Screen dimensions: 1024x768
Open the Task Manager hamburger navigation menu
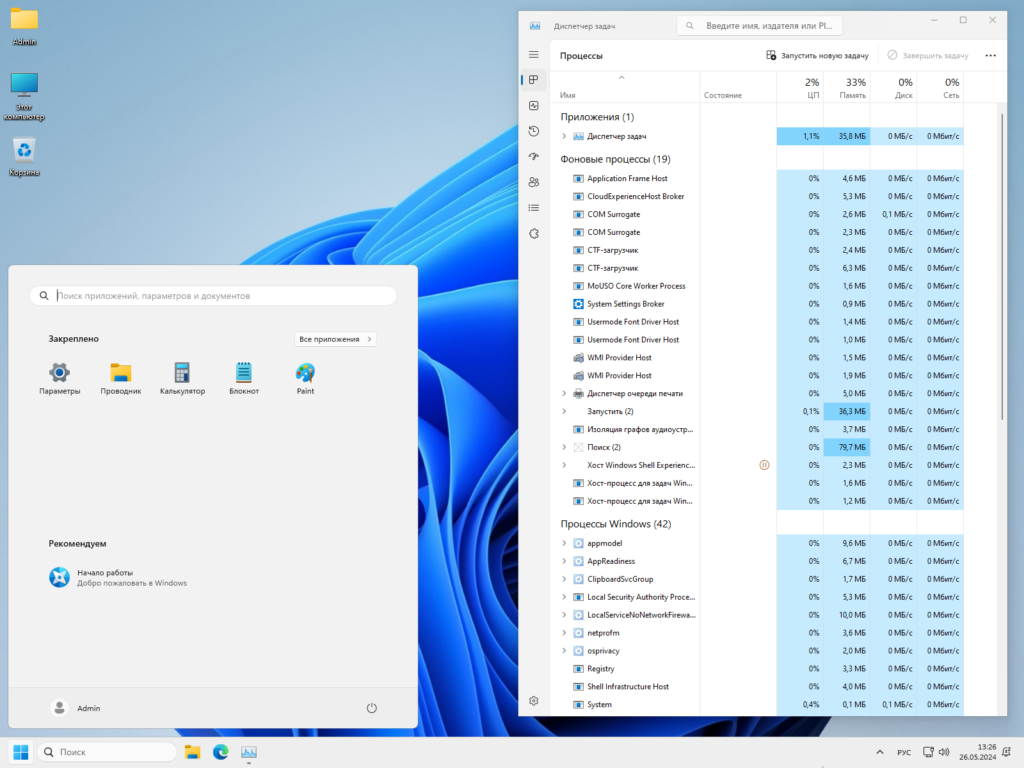[x=534, y=55]
